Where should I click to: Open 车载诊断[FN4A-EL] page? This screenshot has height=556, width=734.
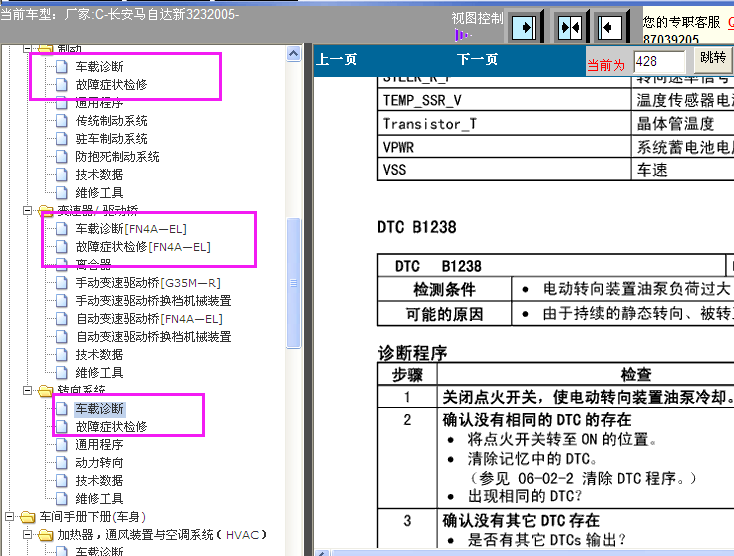tap(131, 229)
